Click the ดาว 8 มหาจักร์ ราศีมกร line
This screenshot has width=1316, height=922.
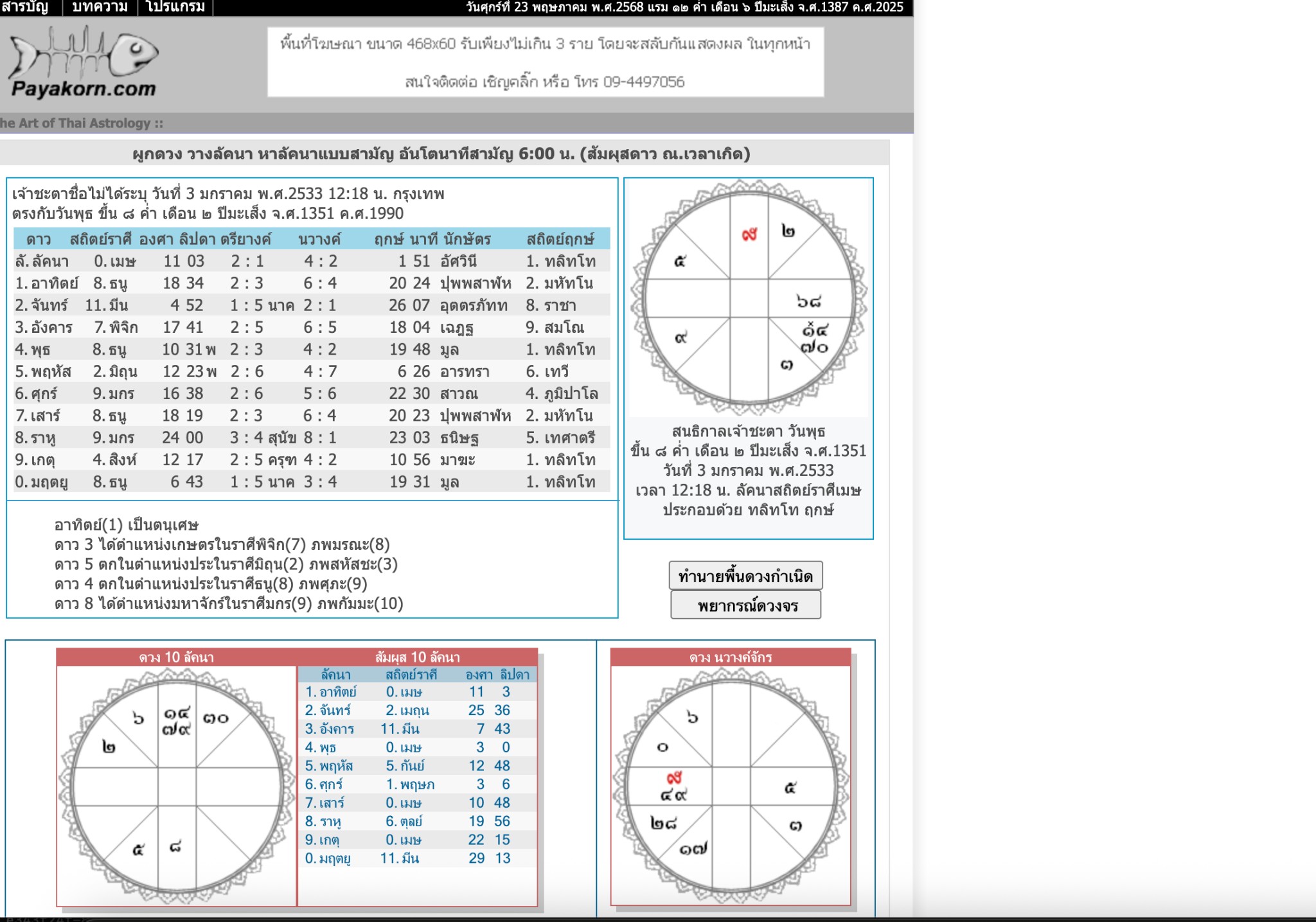229,604
